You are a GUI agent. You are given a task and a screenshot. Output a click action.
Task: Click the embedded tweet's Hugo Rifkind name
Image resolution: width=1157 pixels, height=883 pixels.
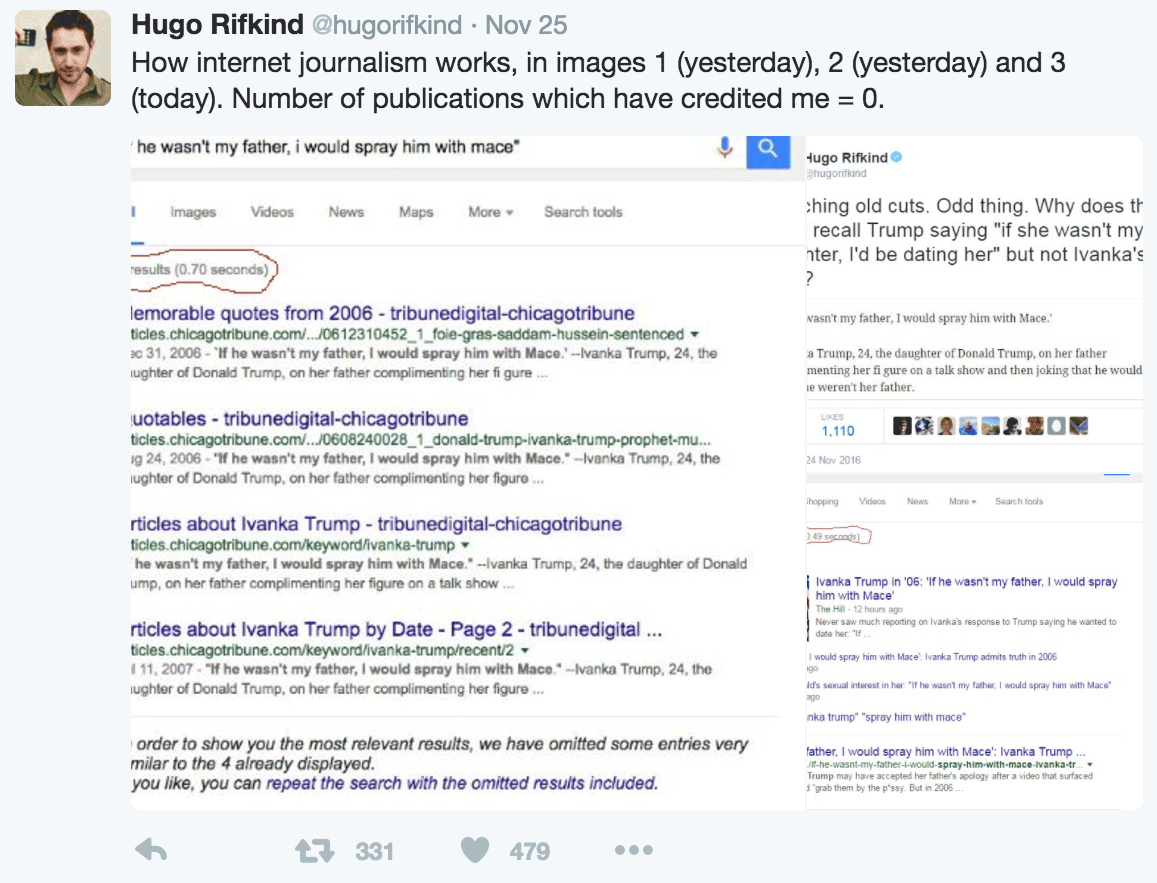[847, 158]
